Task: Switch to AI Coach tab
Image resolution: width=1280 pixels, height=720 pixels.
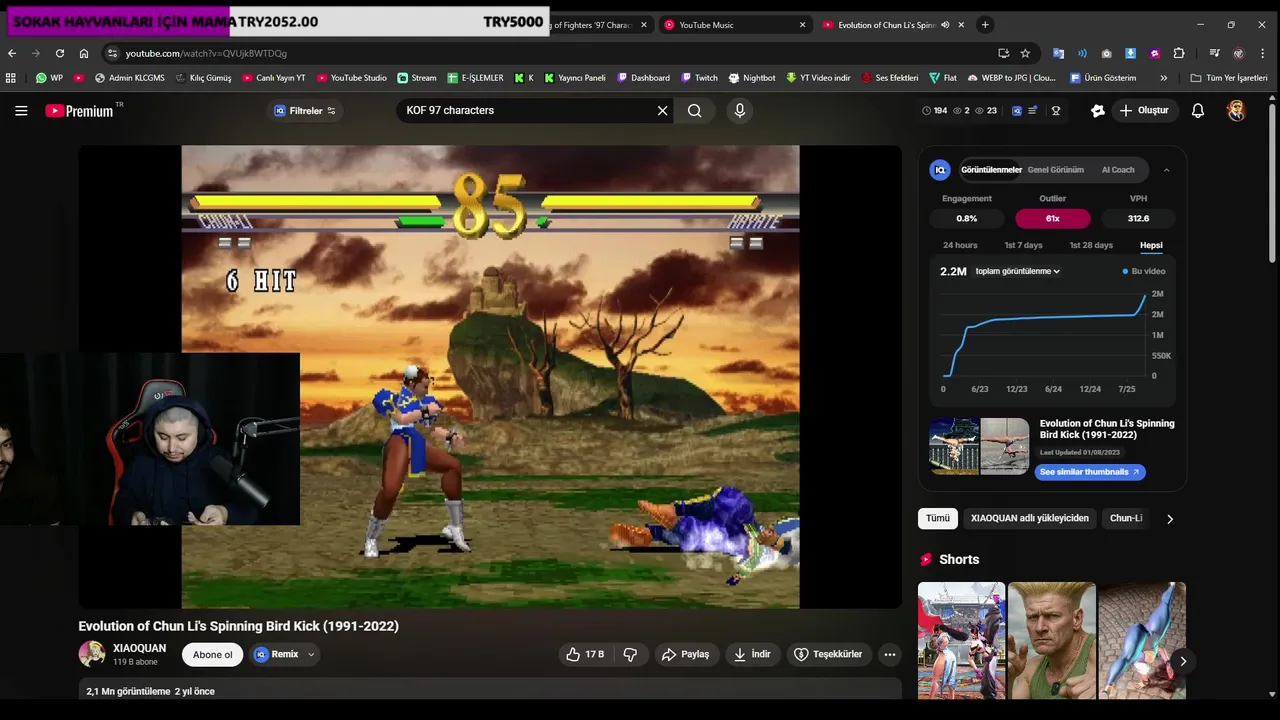Action: click(x=1118, y=170)
